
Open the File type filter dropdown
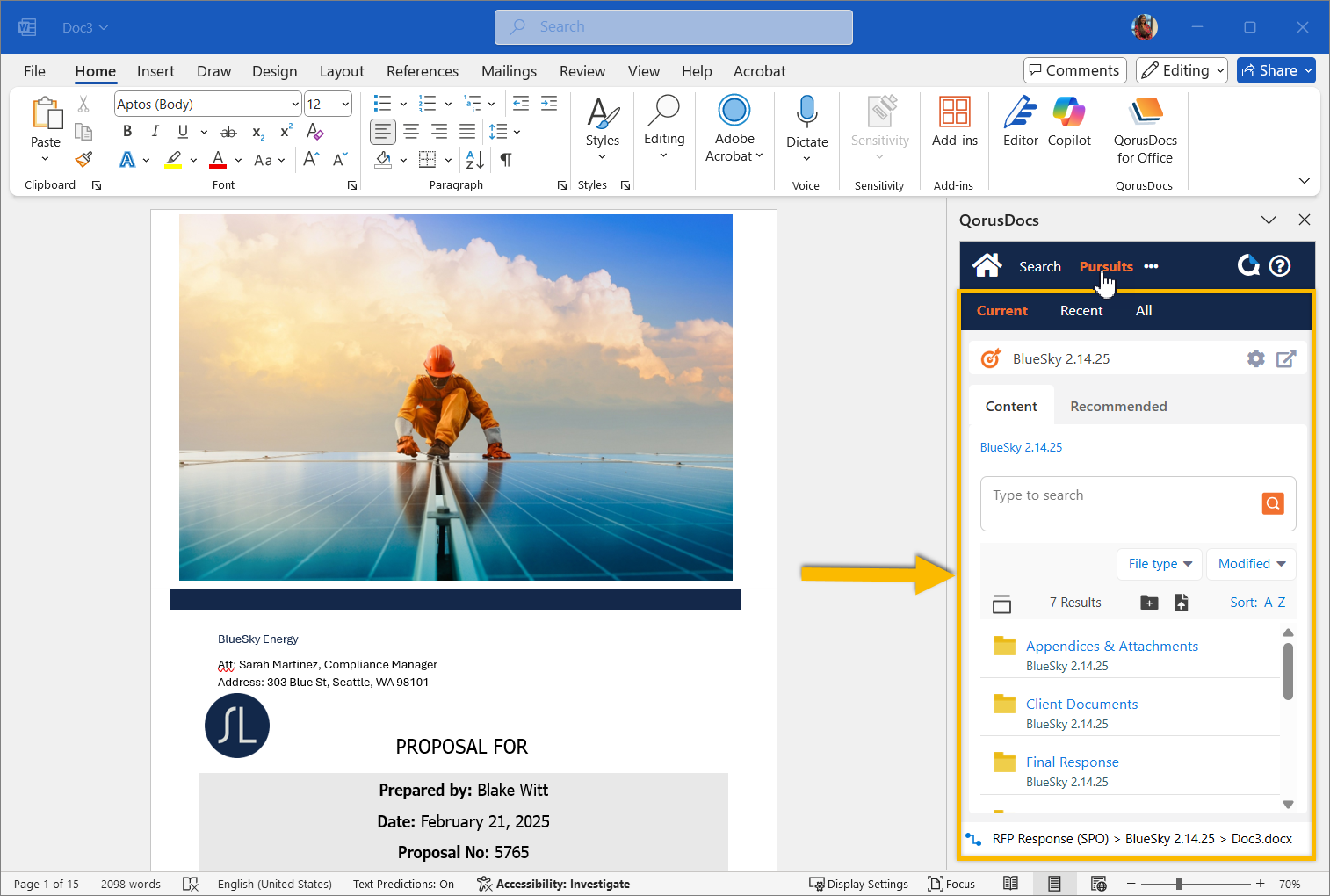1160,564
